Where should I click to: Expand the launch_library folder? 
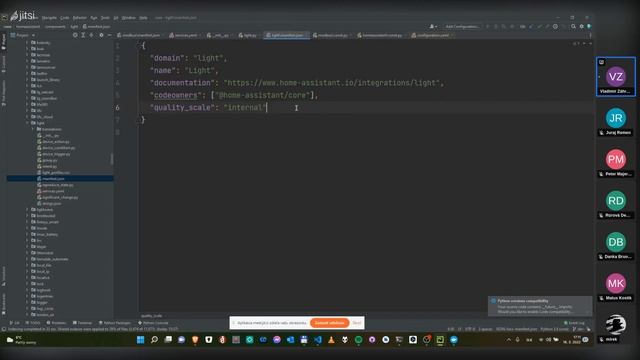pyautogui.click(x=28, y=80)
